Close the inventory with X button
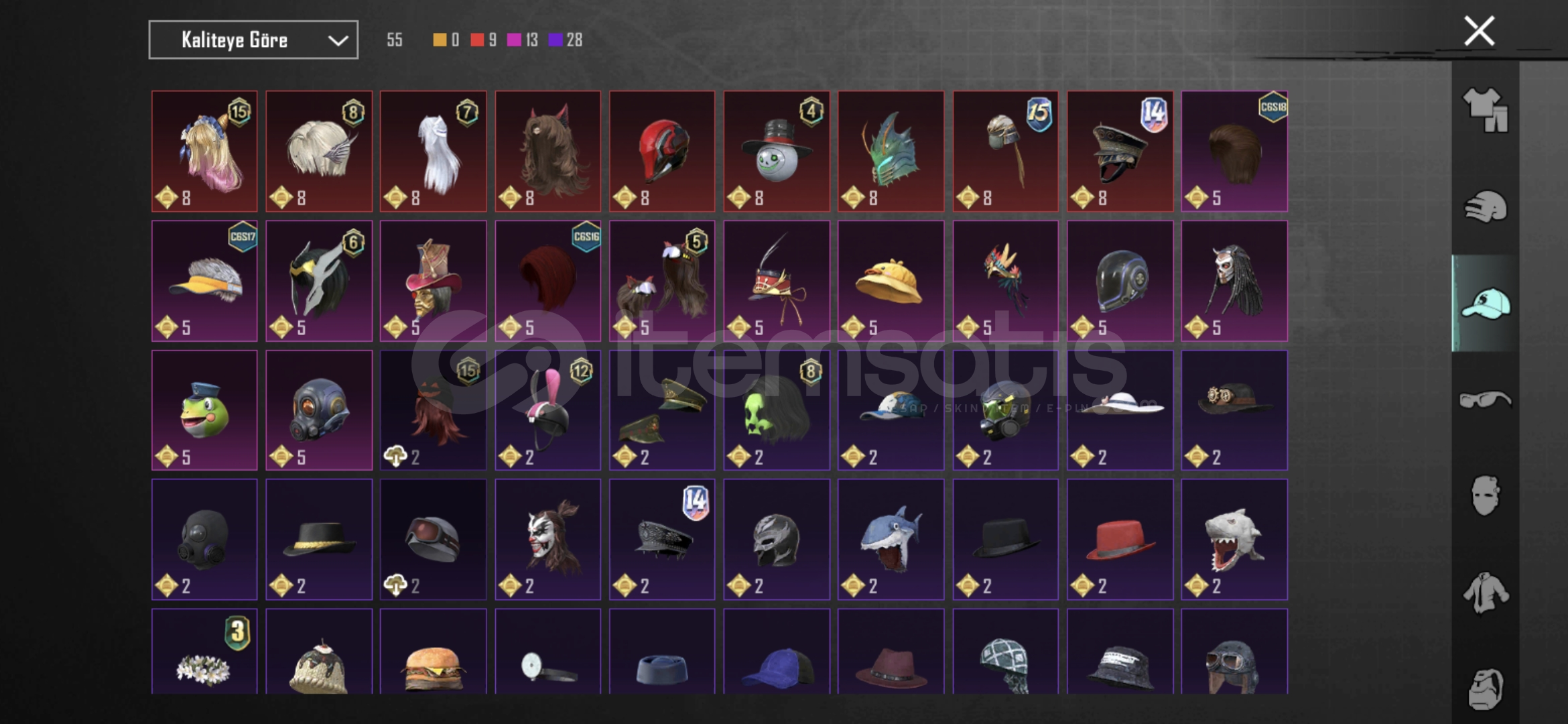1568x724 pixels. pyautogui.click(x=1479, y=31)
